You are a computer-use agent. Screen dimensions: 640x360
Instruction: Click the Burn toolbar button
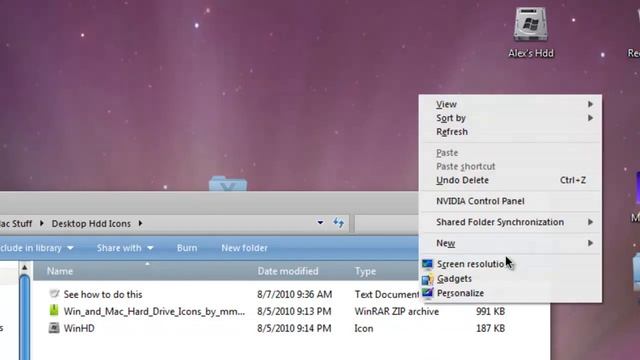187,248
